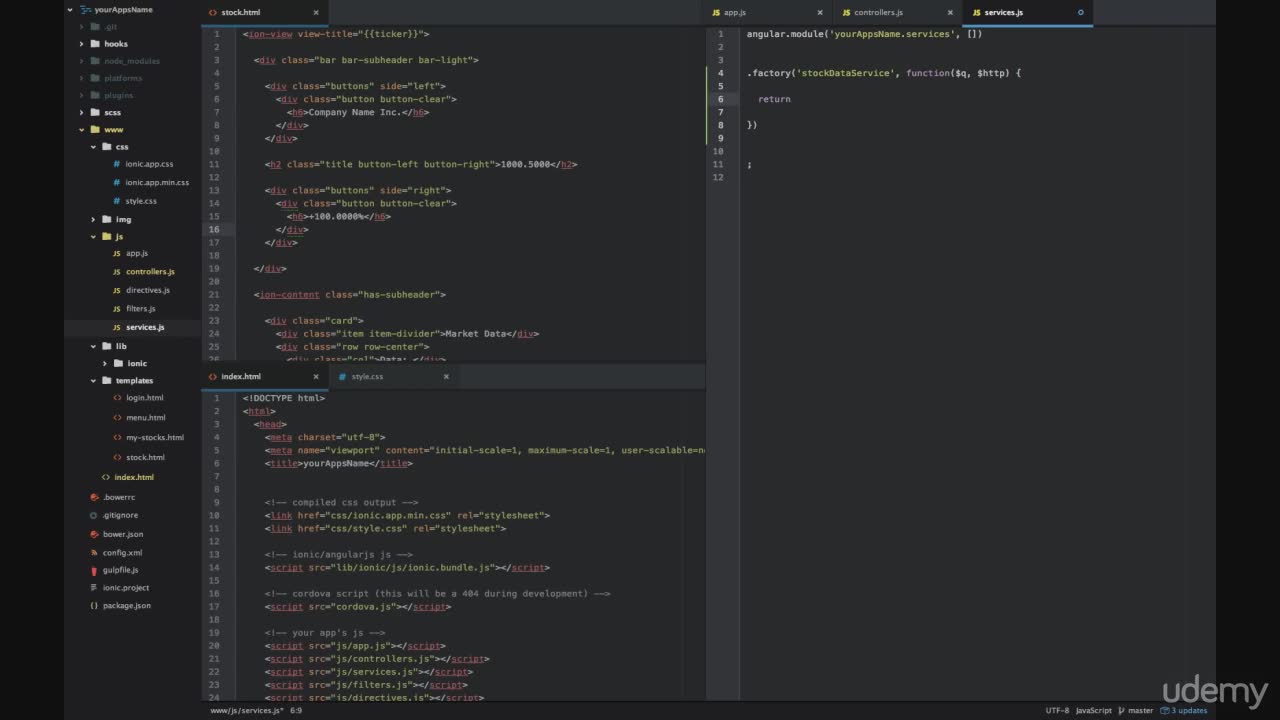Click the hooks folder icon

pos(95,44)
